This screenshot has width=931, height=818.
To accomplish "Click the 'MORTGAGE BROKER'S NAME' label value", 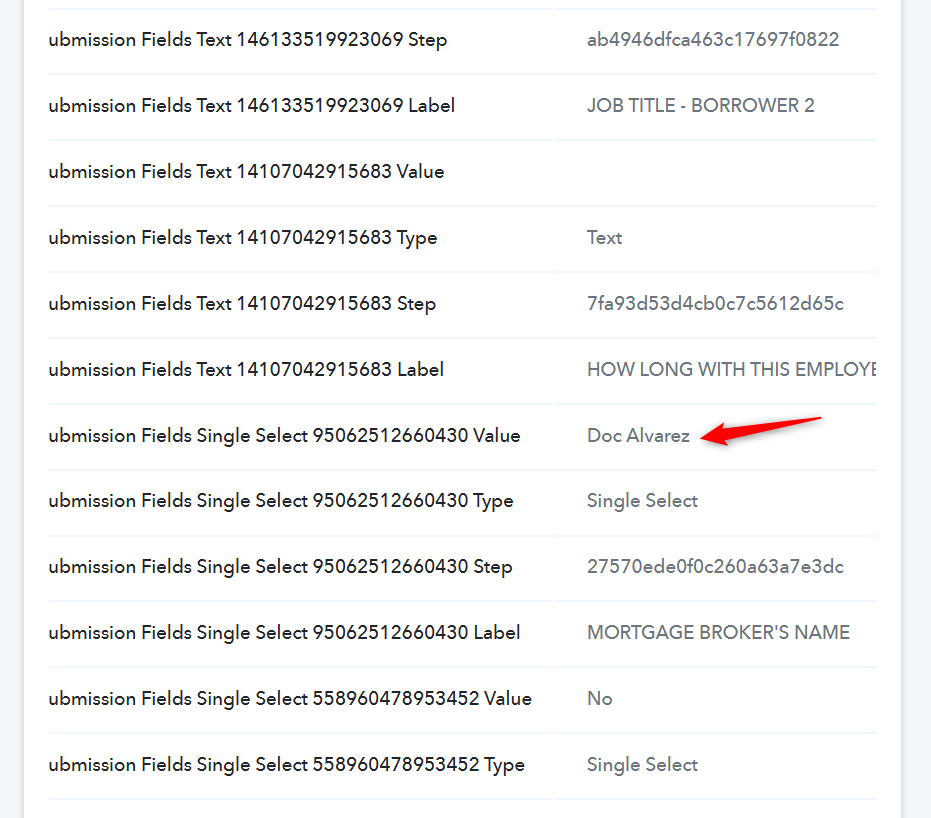I will point(718,632).
